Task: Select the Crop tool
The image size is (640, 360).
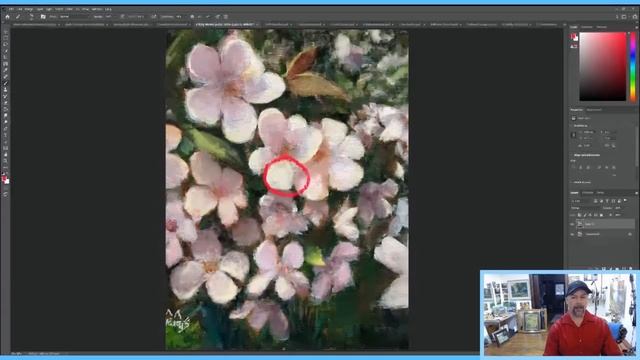Action: point(5,57)
